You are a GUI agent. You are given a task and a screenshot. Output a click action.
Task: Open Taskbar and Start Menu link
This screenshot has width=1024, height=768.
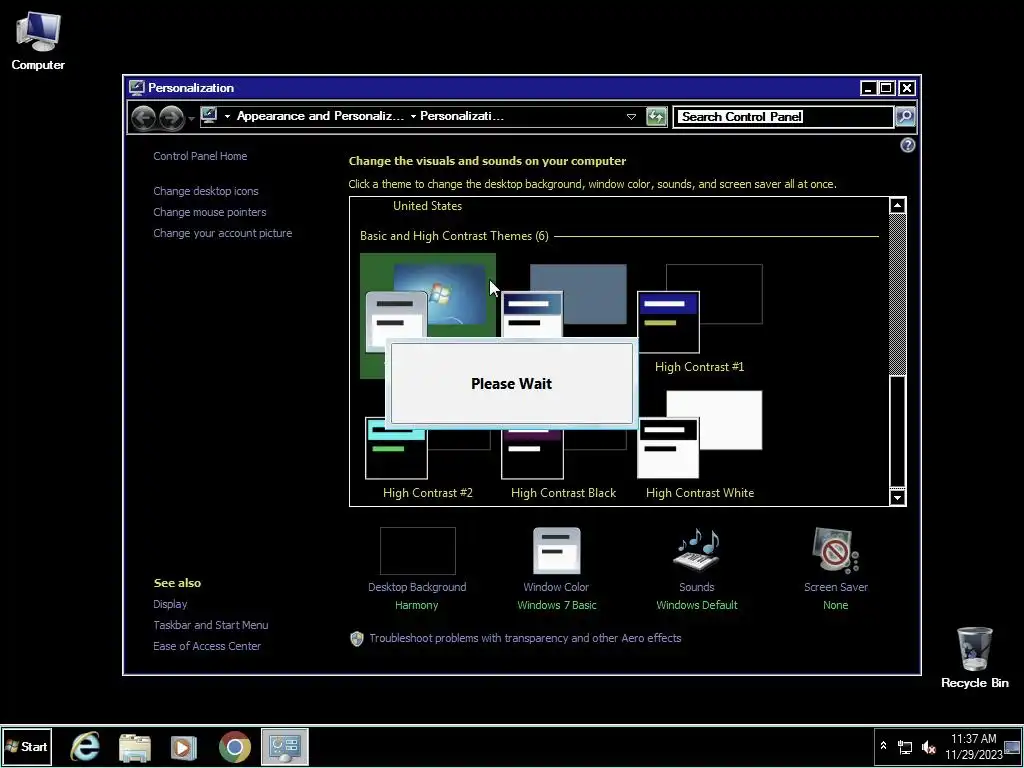tap(210, 625)
